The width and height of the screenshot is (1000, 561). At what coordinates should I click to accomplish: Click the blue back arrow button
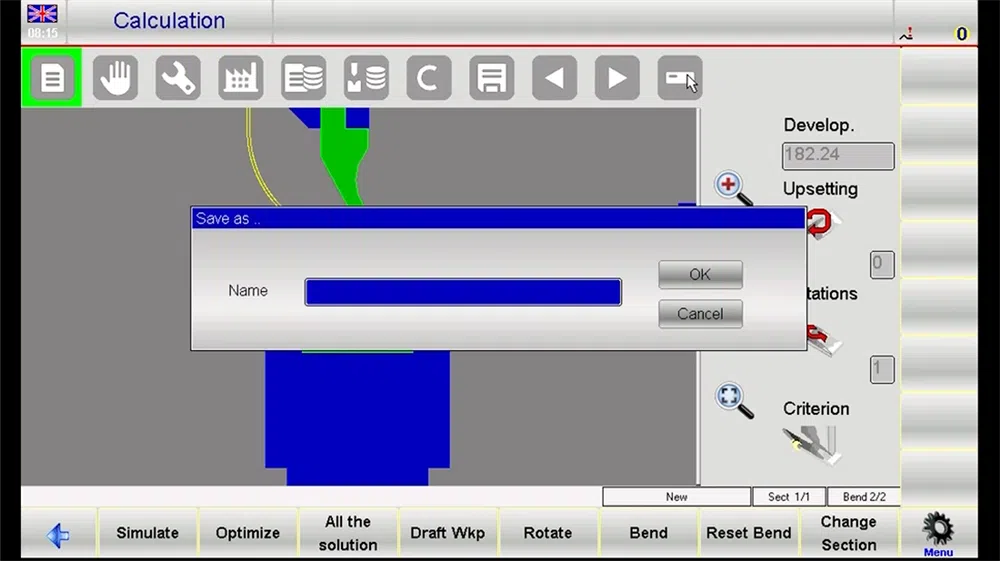[58, 535]
